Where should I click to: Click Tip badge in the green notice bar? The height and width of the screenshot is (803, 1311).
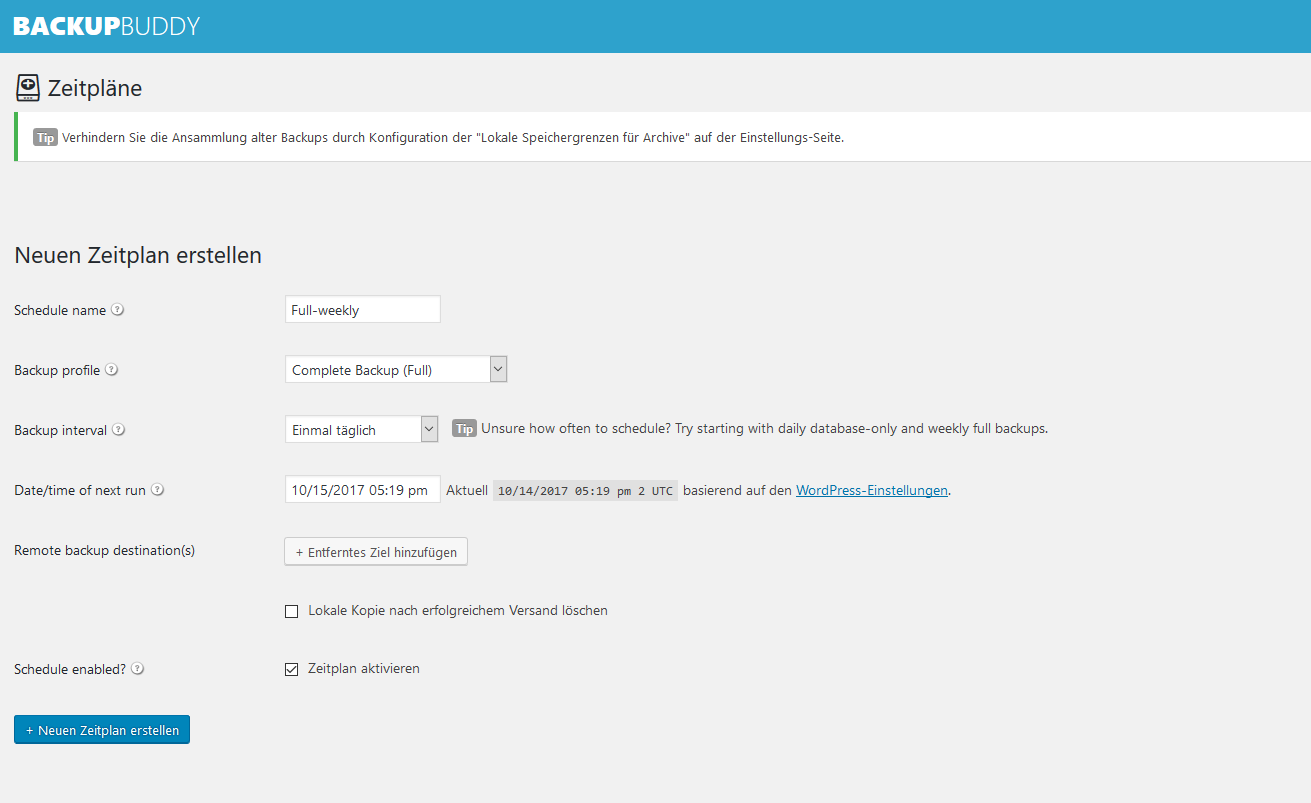(x=45, y=138)
